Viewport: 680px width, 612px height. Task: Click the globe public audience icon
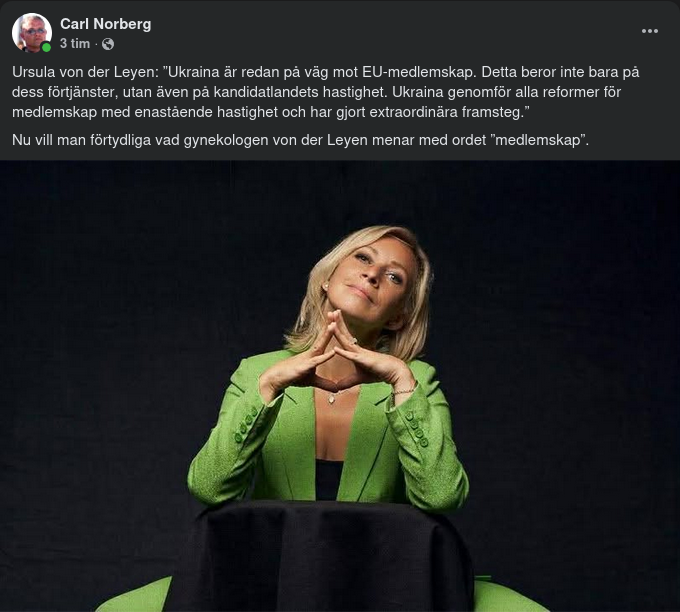(x=108, y=44)
